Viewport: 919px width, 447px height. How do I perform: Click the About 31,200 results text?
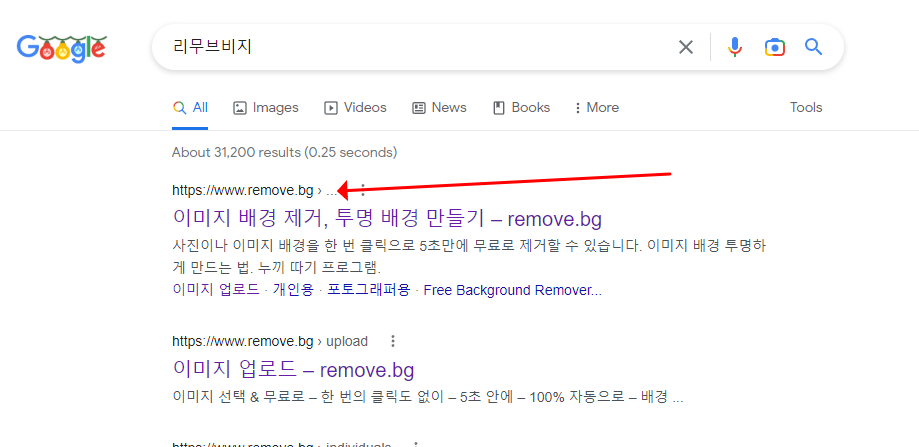pyautogui.click(x=284, y=153)
